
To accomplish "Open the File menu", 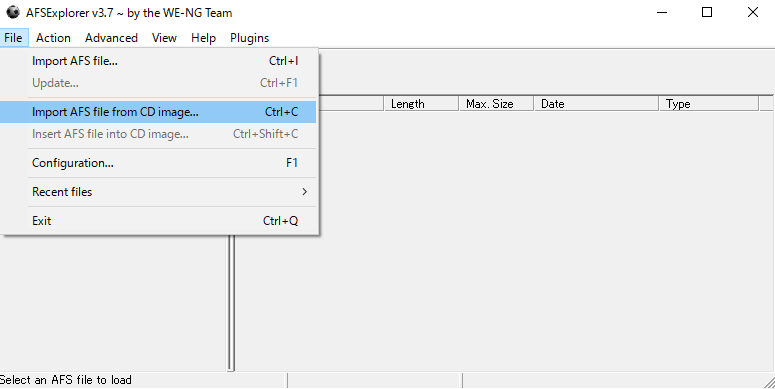I will pyautogui.click(x=13, y=38).
